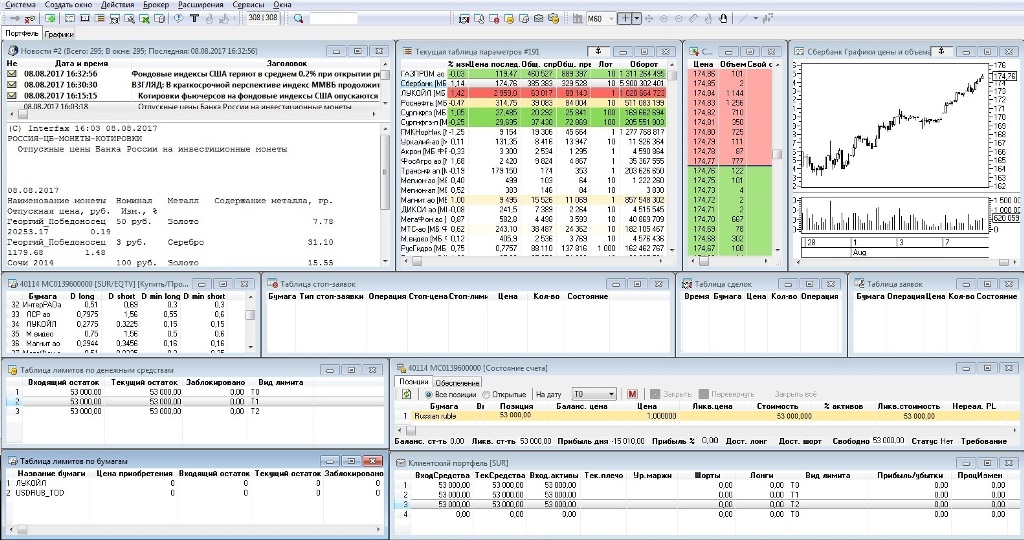Click the dark hand pan tool icon
Viewport: 1024px width, 540px height.
[723, 18]
